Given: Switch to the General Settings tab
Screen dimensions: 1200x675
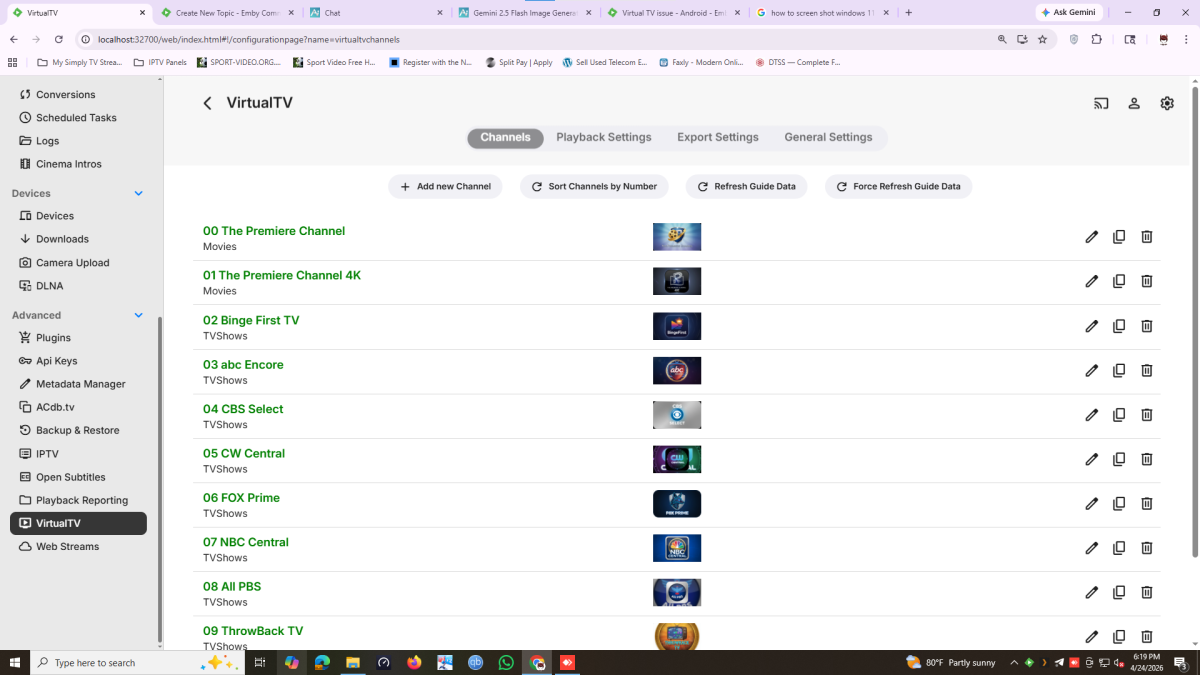Looking at the screenshot, I should 828,138.
